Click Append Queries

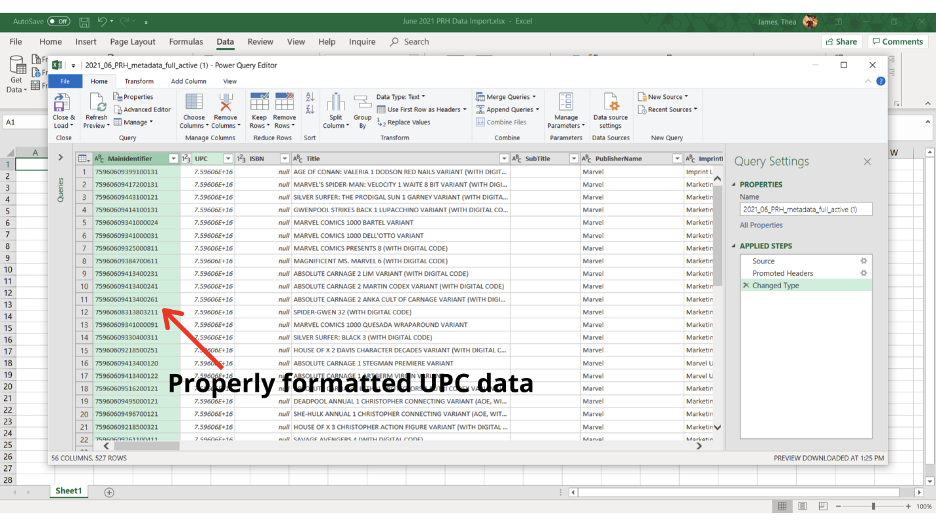(x=508, y=109)
